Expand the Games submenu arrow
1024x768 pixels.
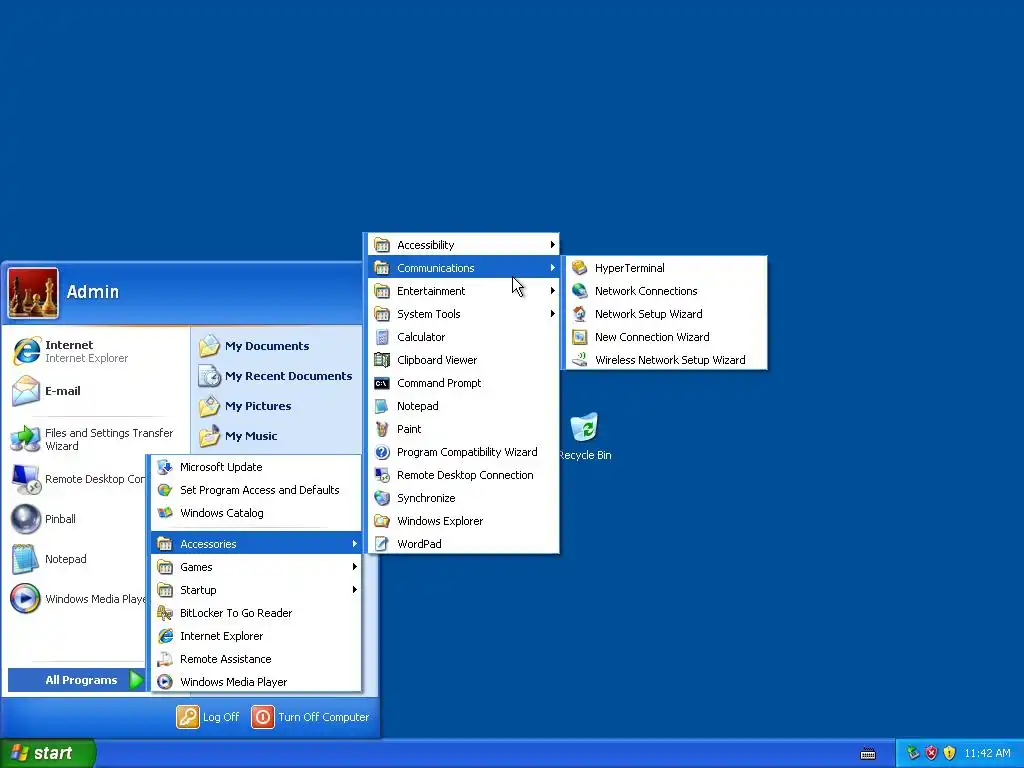click(355, 567)
